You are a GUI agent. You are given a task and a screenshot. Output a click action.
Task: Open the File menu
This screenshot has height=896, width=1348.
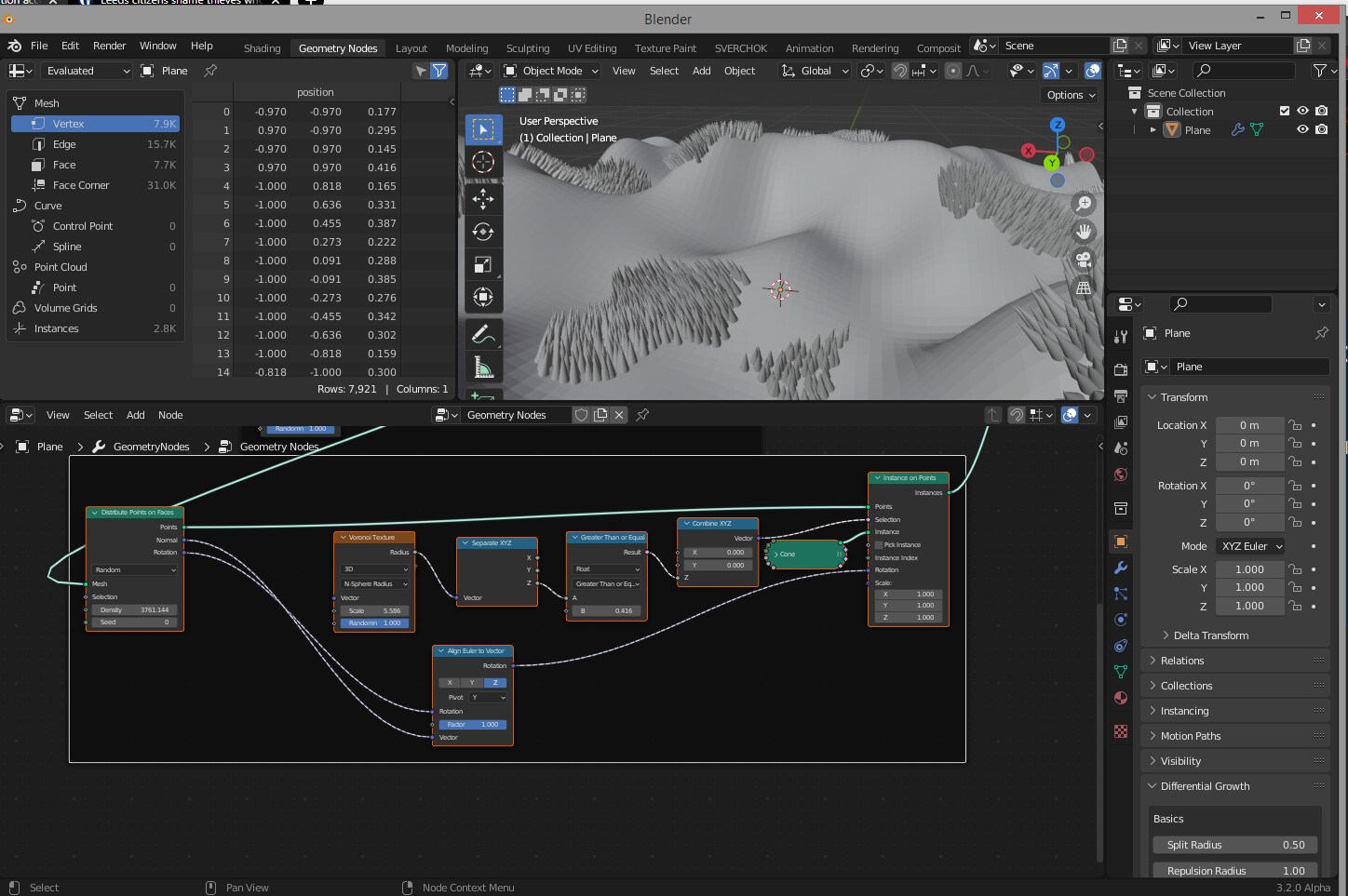point(39,46)
